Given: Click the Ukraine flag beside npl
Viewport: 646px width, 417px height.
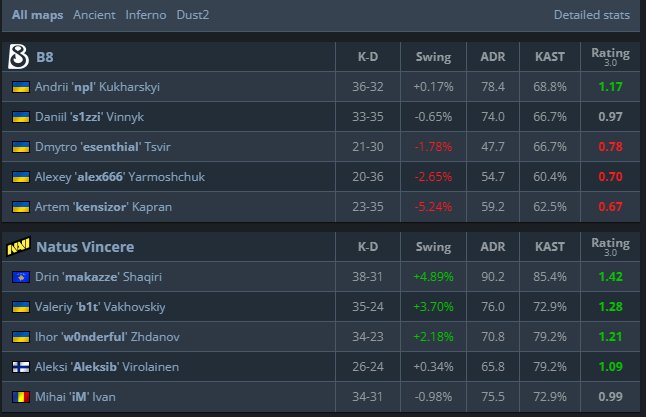Looking at the screenshot, I should click(x=20, y=87).
